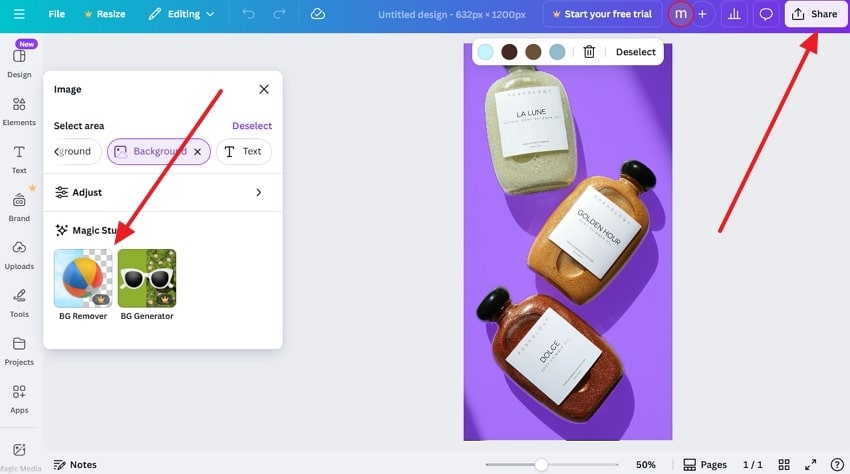Open the Brand panel
The height and width of the screenshot is (474, 850).
click(x=19, y=207)
